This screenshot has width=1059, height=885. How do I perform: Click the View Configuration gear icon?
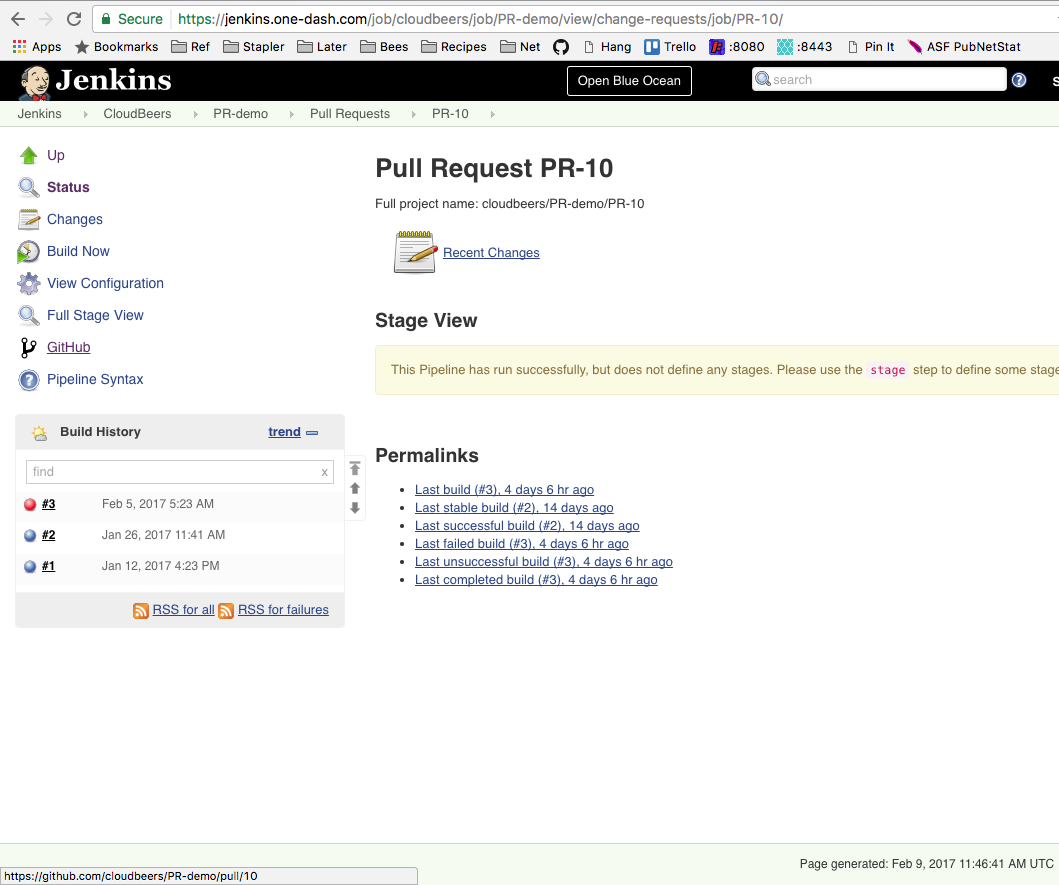[29, 283]
